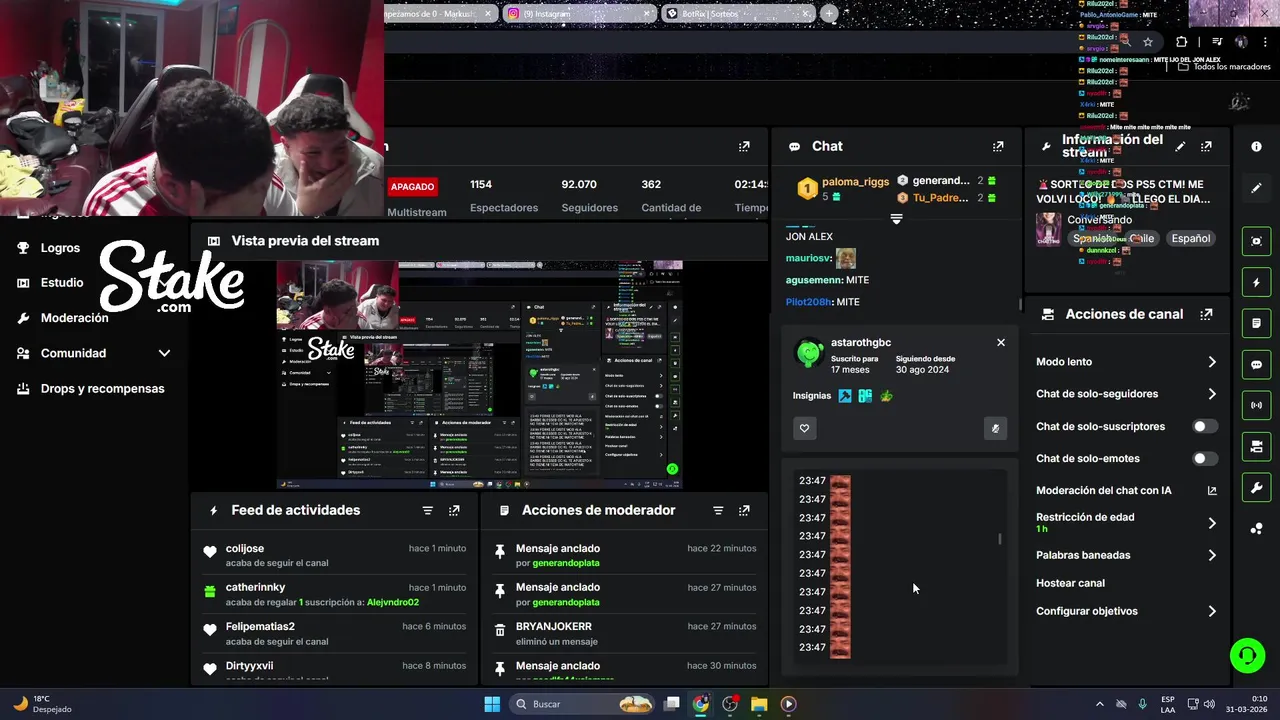Select the Español language tag
The image size is (1280, 720).
pos(1191,239)
